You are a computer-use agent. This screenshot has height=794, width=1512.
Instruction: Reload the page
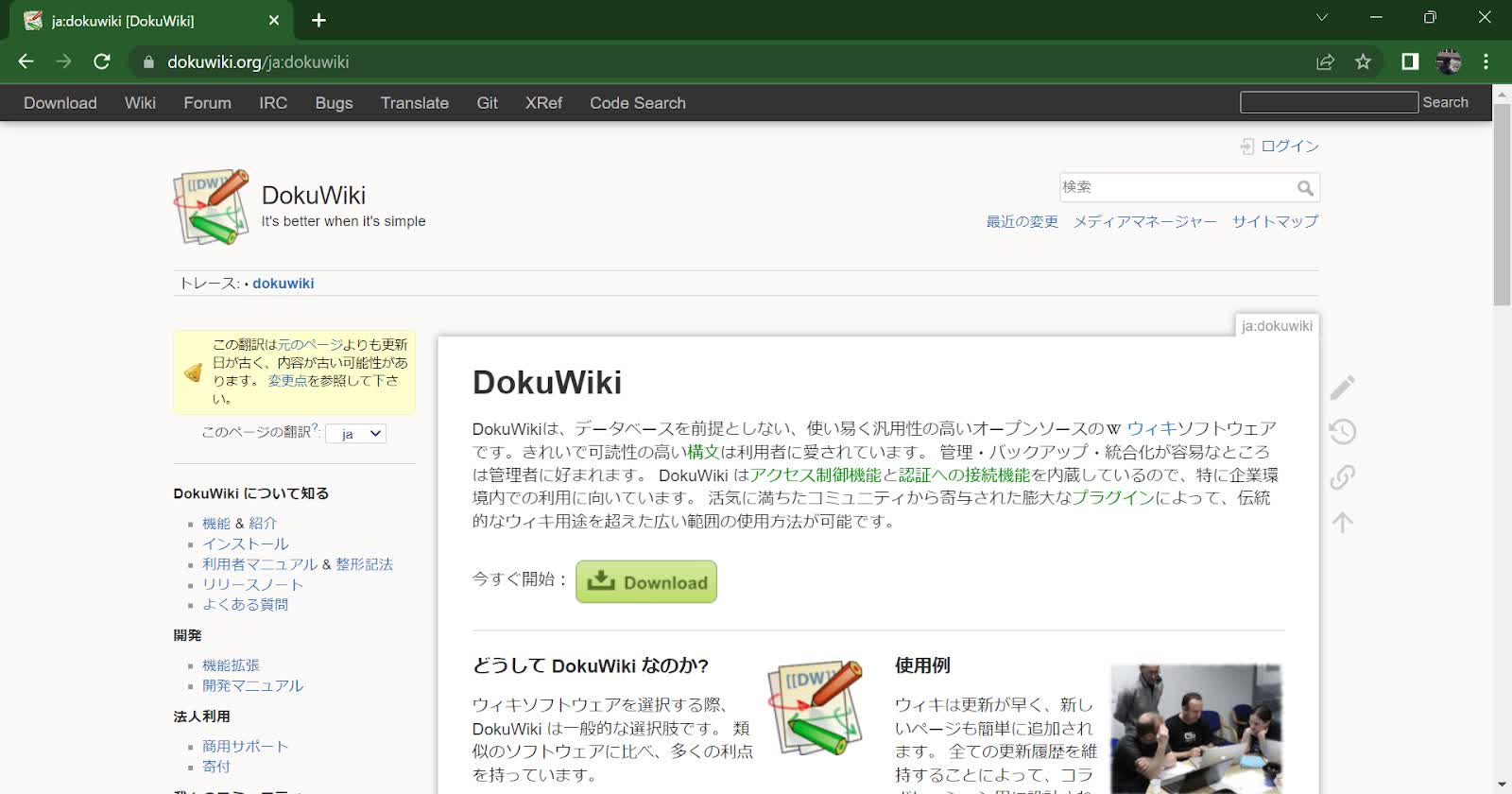point(102,61)
